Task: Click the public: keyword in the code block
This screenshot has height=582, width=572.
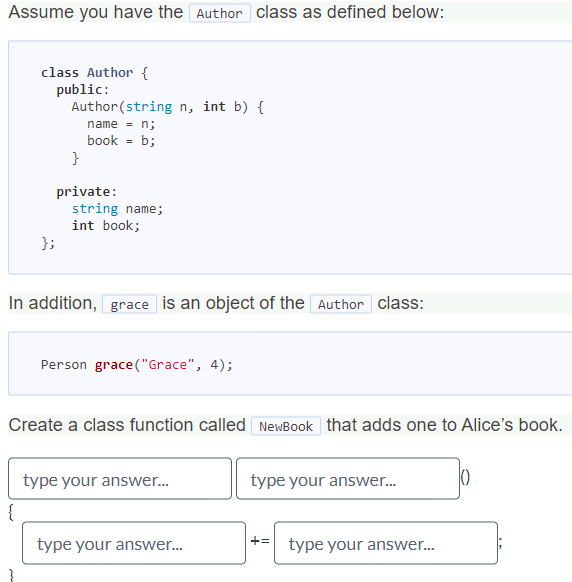Action: click(x=82, y=90)
